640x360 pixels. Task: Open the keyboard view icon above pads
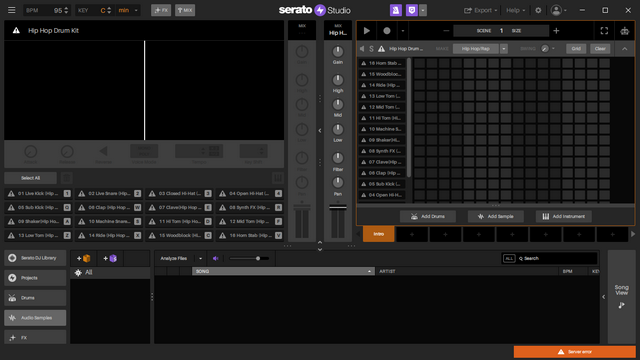(x=278, y=178)
